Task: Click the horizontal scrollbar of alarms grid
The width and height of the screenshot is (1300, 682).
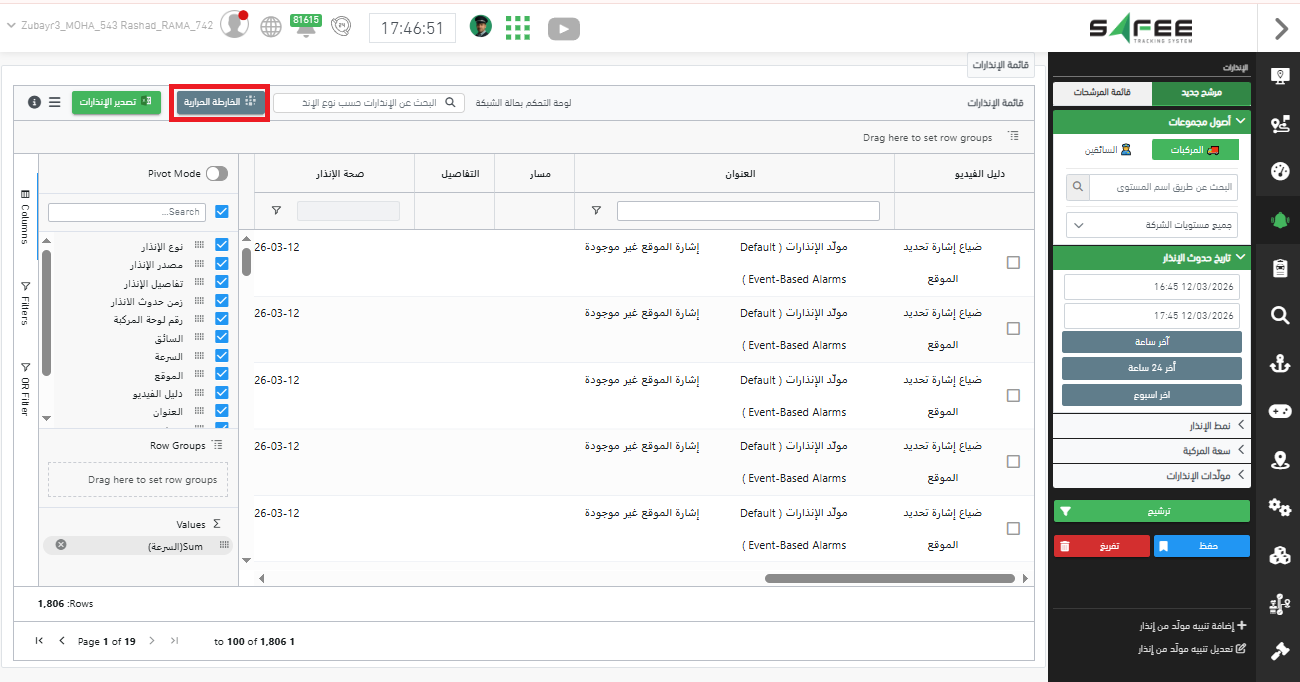Action: (x=890, y=578)
